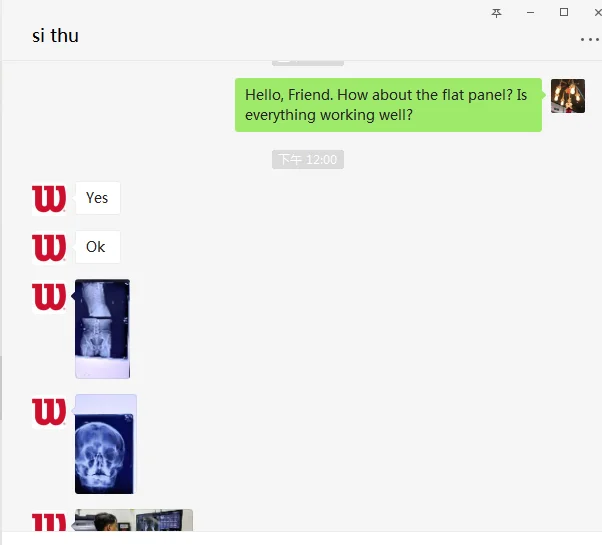
Task: Click the left edge scrollbar handle
Action: [x=1, y=388]
